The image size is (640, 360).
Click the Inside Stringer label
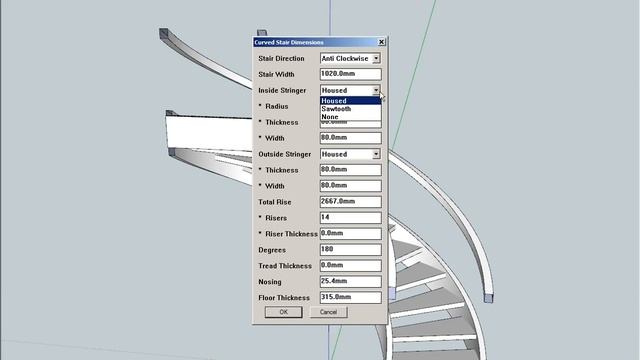[282, 90]
